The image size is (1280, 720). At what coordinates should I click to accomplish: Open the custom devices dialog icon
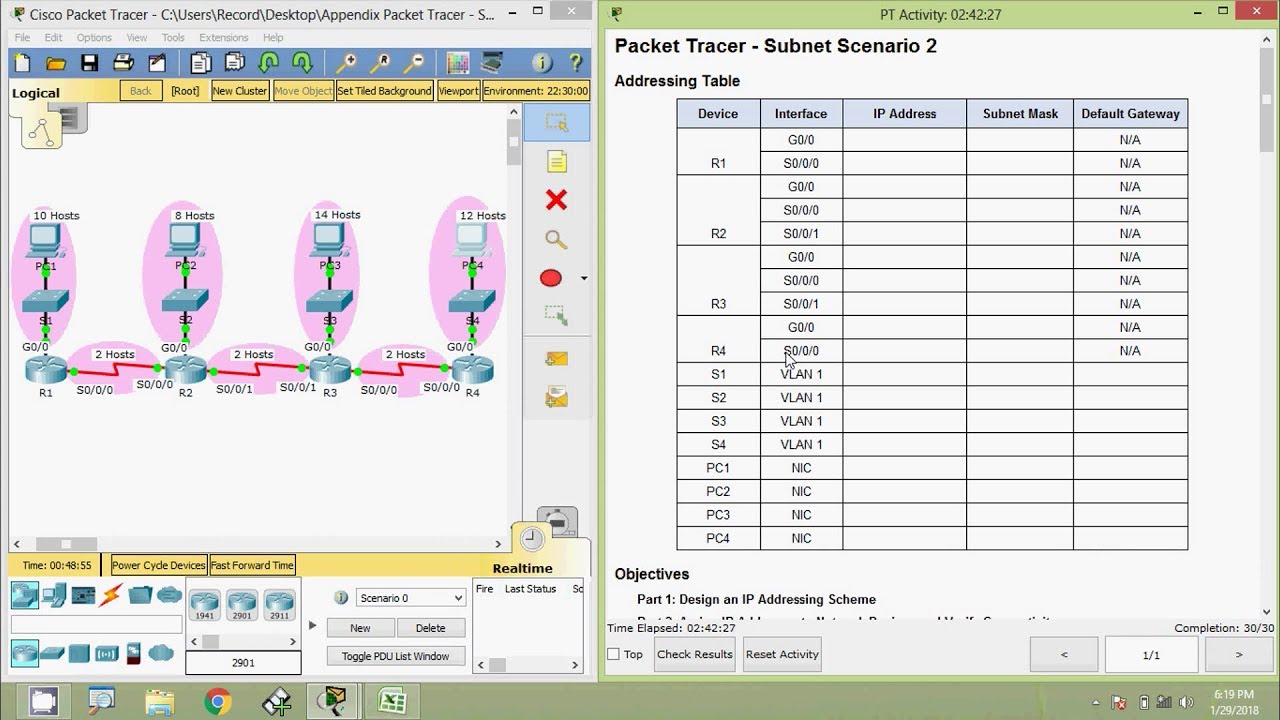[491, 63]
